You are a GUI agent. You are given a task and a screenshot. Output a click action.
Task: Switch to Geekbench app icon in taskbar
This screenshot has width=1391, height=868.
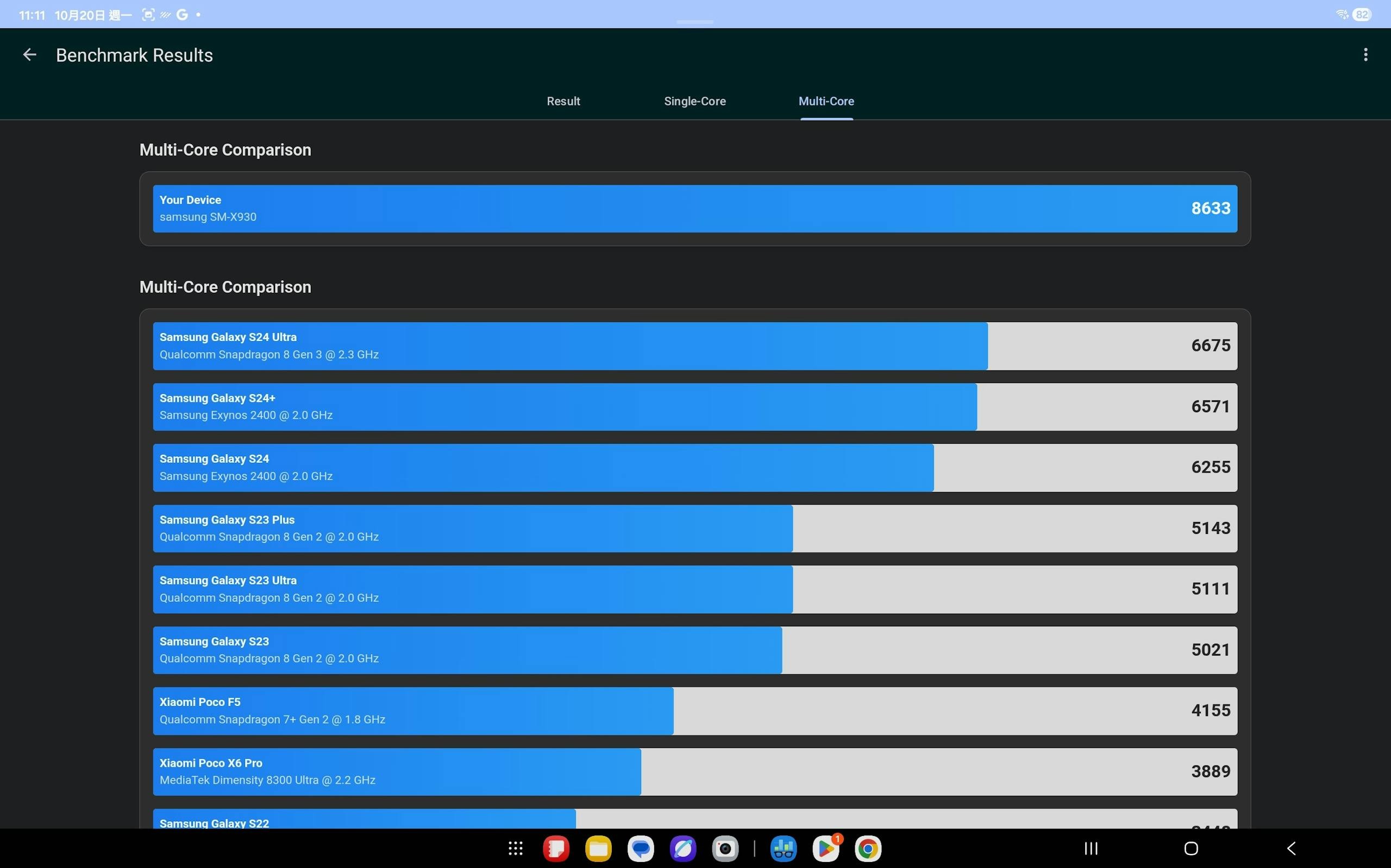click(x=783, y=848)
